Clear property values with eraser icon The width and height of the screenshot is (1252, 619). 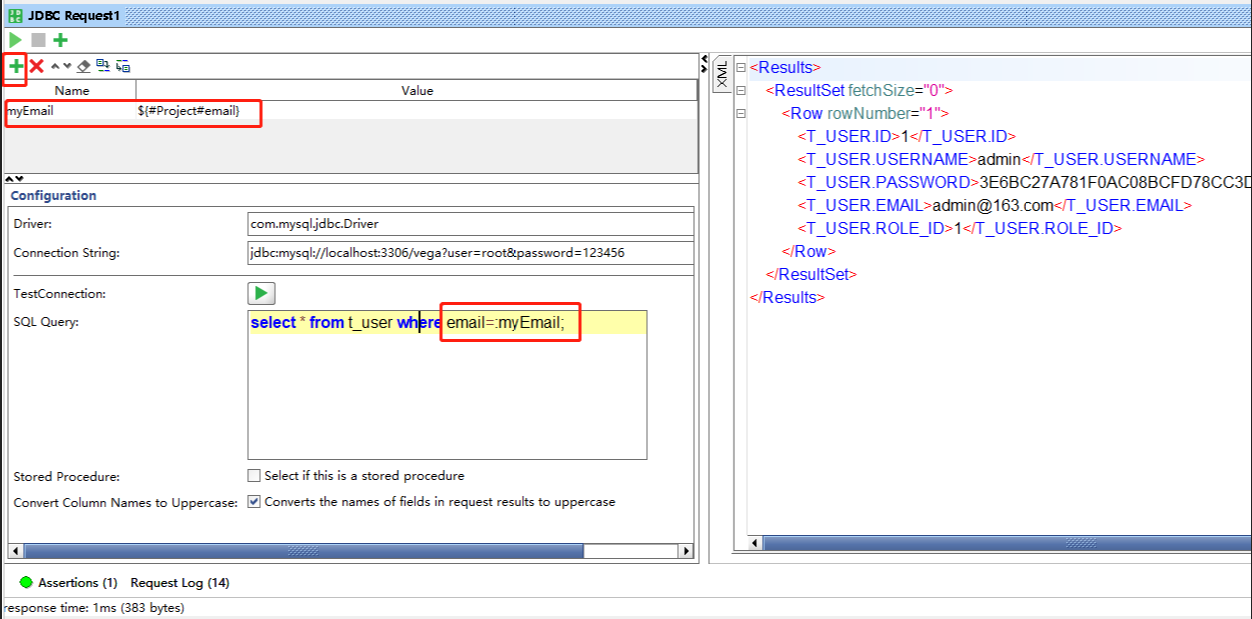point(84,66)
